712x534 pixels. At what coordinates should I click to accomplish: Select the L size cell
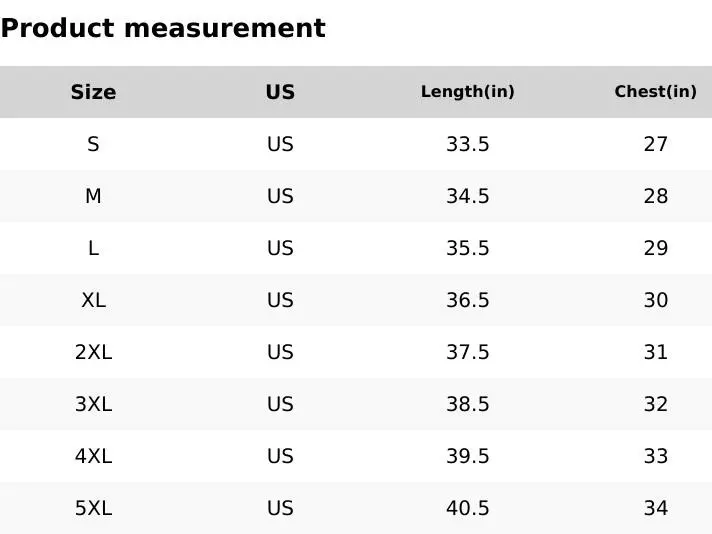[93, 248]
